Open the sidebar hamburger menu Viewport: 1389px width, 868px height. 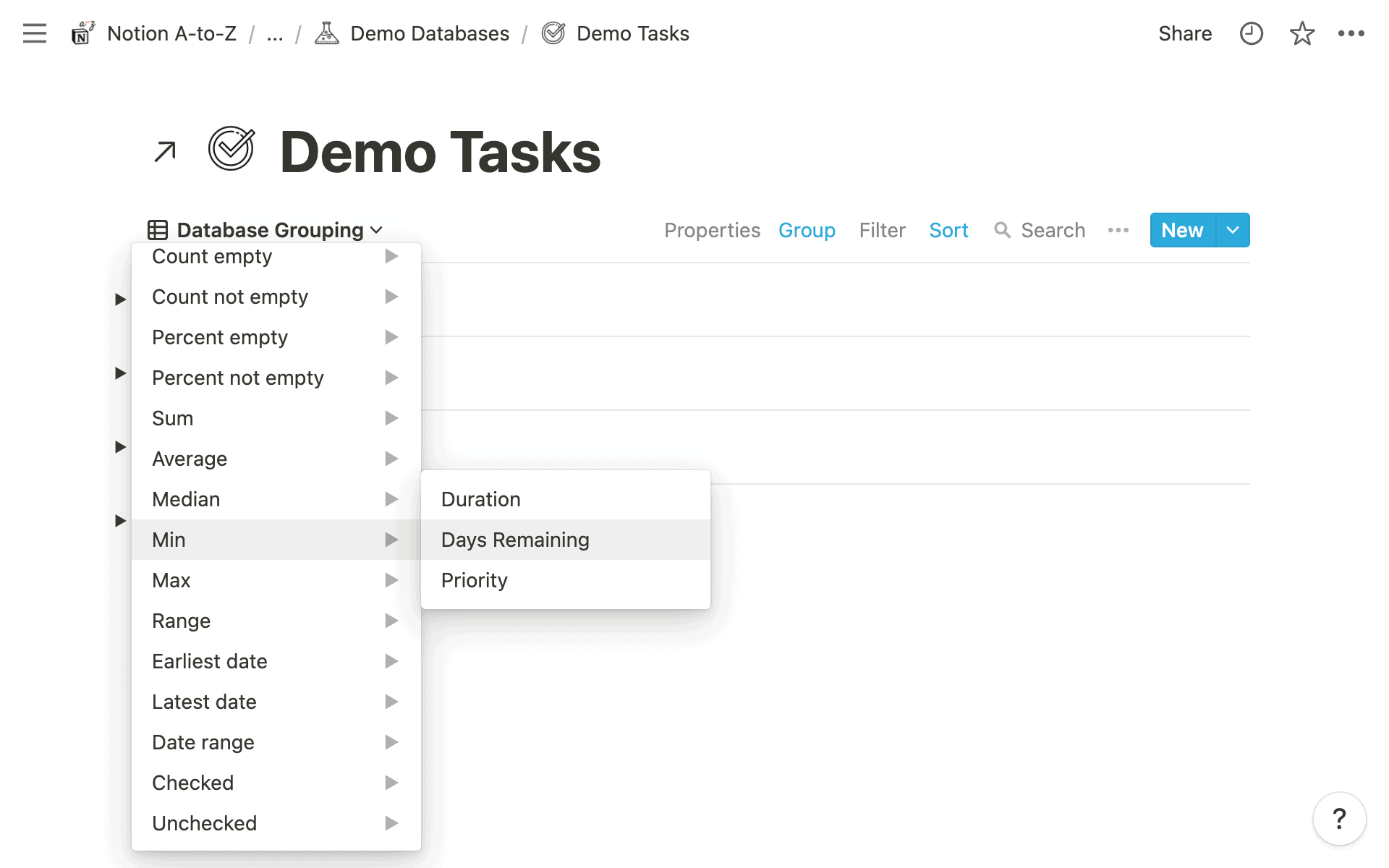point(34,33)
